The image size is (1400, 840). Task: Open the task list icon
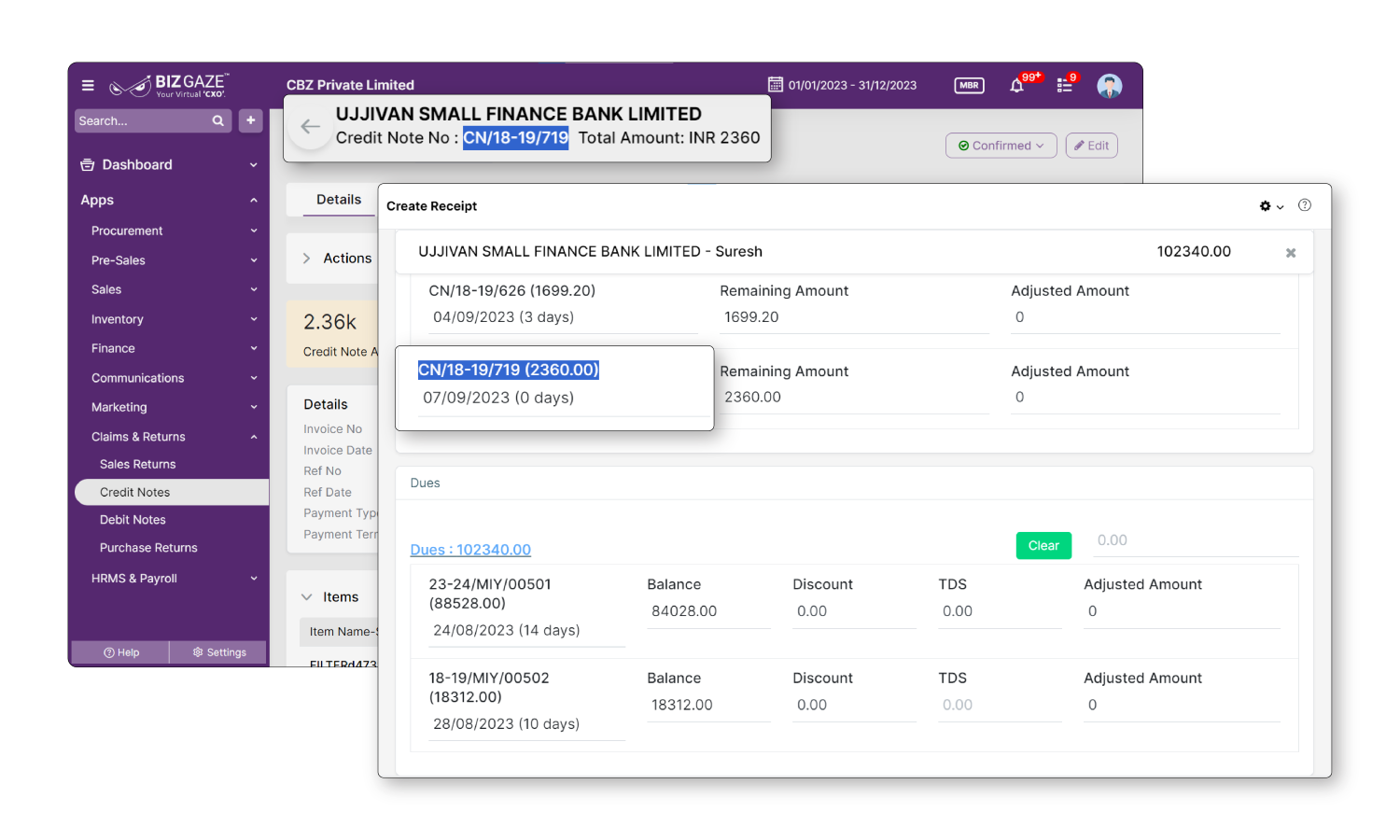1064,86
